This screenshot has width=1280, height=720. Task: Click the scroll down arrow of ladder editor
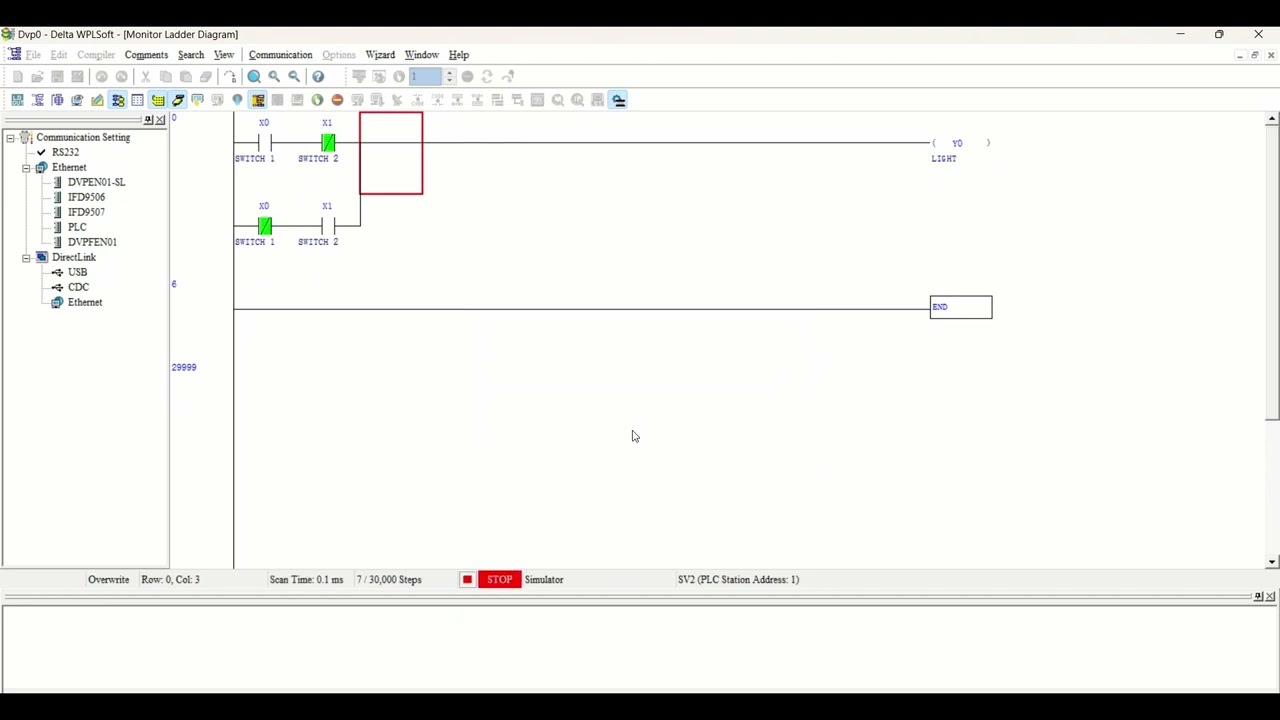(1272, 562)
